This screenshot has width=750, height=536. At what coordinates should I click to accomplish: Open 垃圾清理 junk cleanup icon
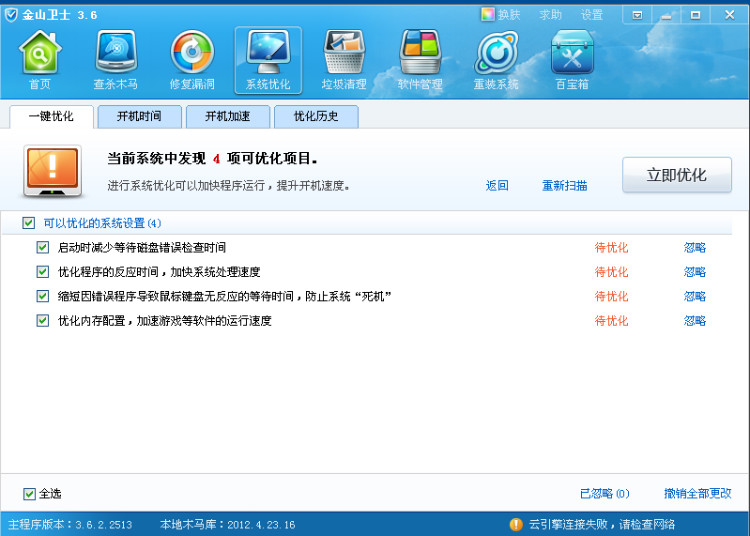[344, 60]
